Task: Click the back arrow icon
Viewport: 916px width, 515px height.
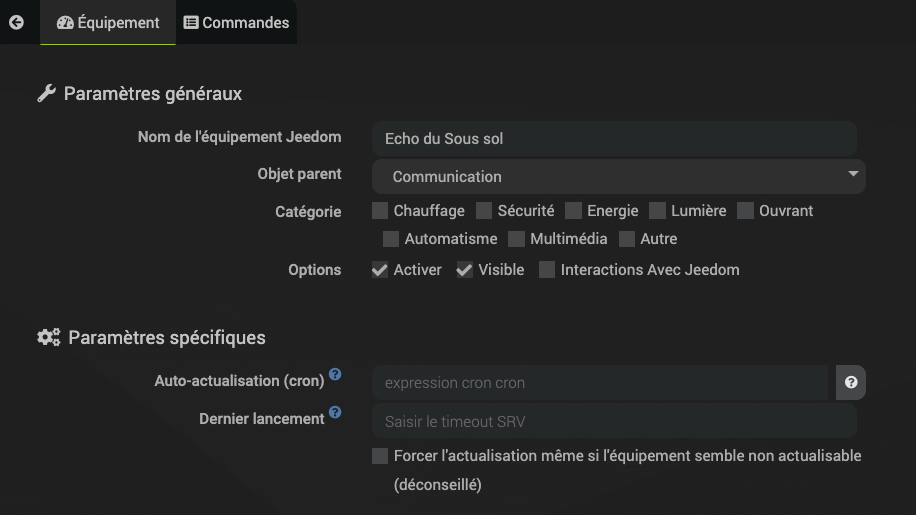Action: tap(16, 22)
